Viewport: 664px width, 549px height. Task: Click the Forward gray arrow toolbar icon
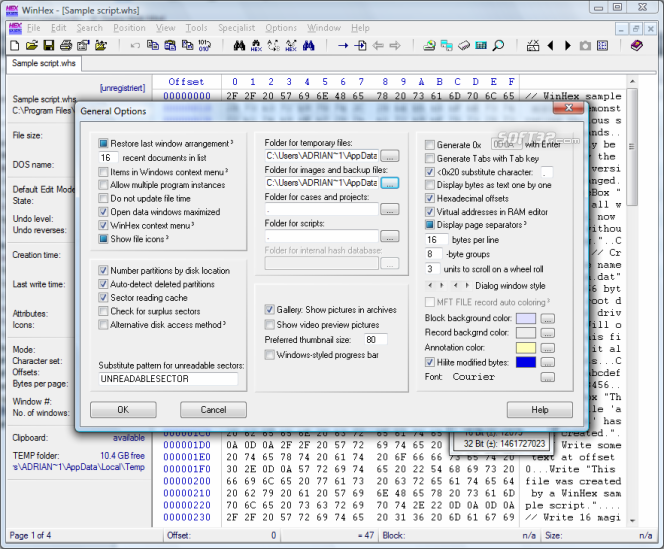[395, 45]
